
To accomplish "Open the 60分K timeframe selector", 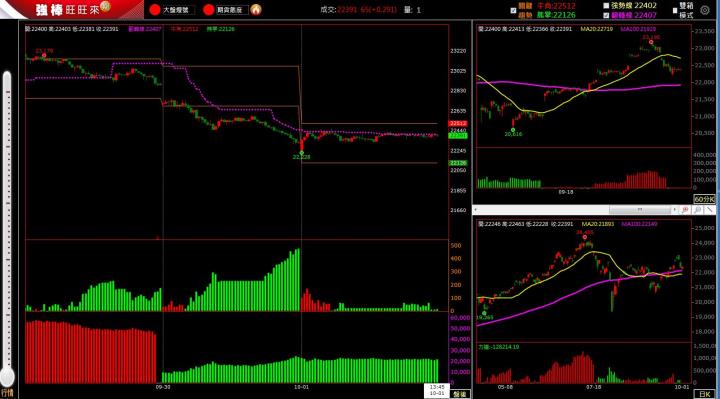I will (x=704, y=199).
